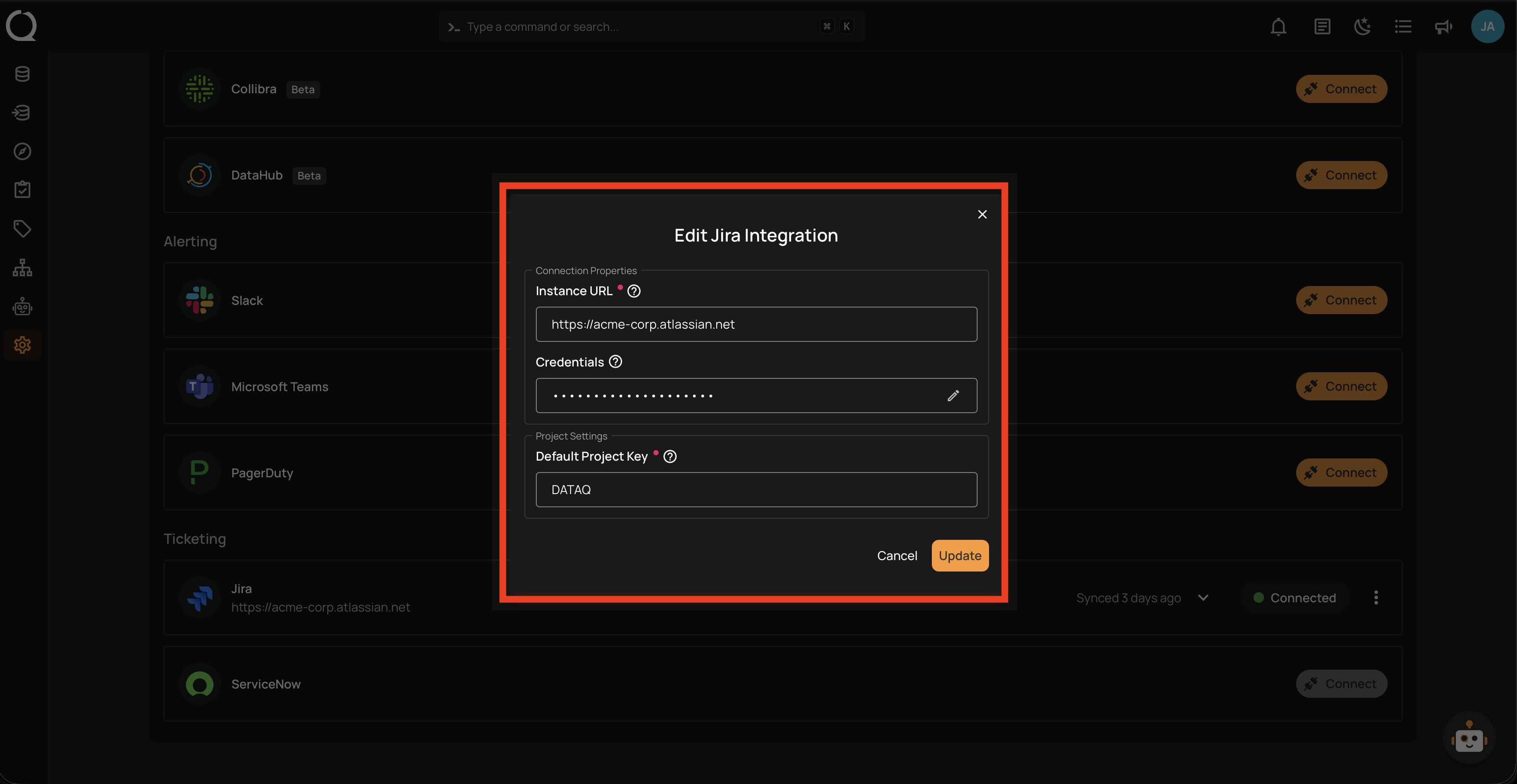Click the Collibra logo icon
This screenshot has height=784, width=1517.
pyautogui.click(x=200, y=89)
